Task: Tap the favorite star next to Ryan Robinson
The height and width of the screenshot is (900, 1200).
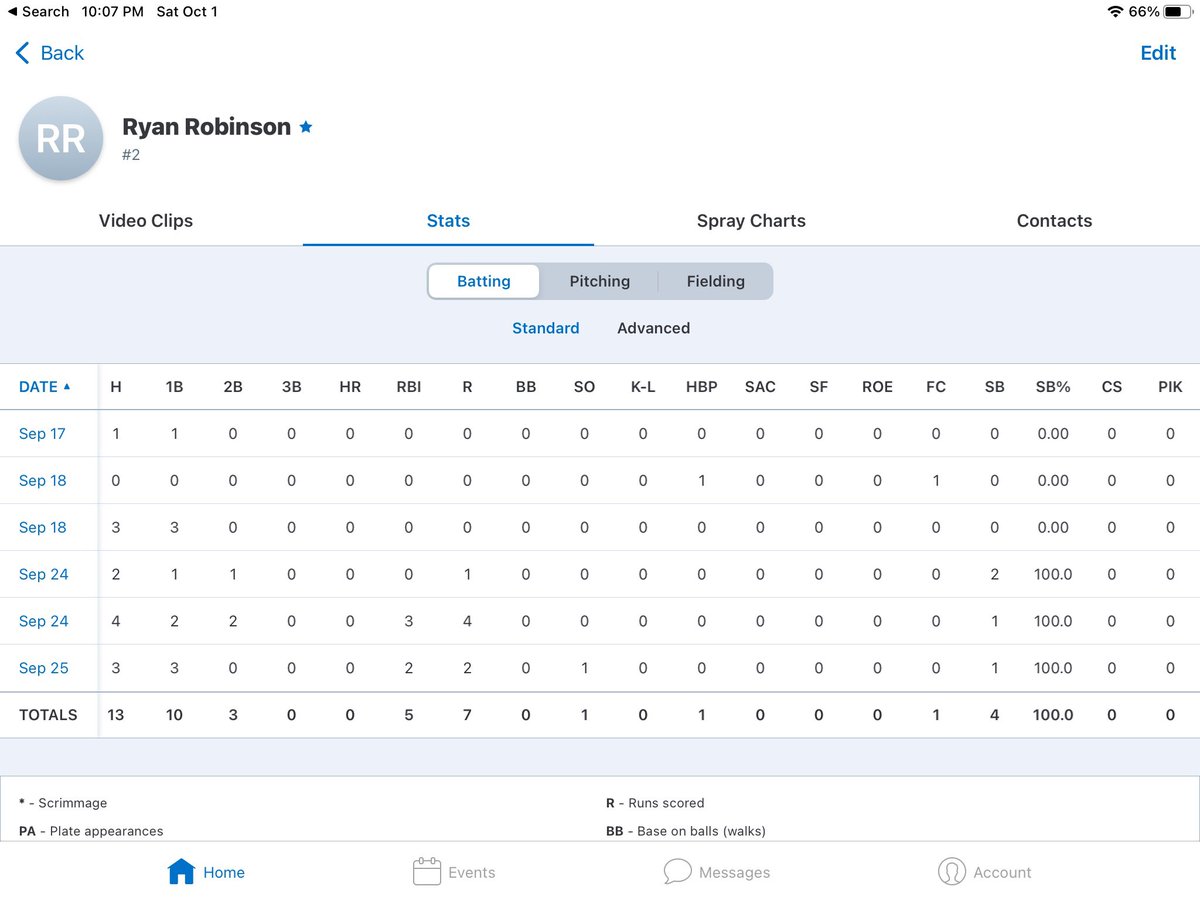Action: [x=306, y=127]
